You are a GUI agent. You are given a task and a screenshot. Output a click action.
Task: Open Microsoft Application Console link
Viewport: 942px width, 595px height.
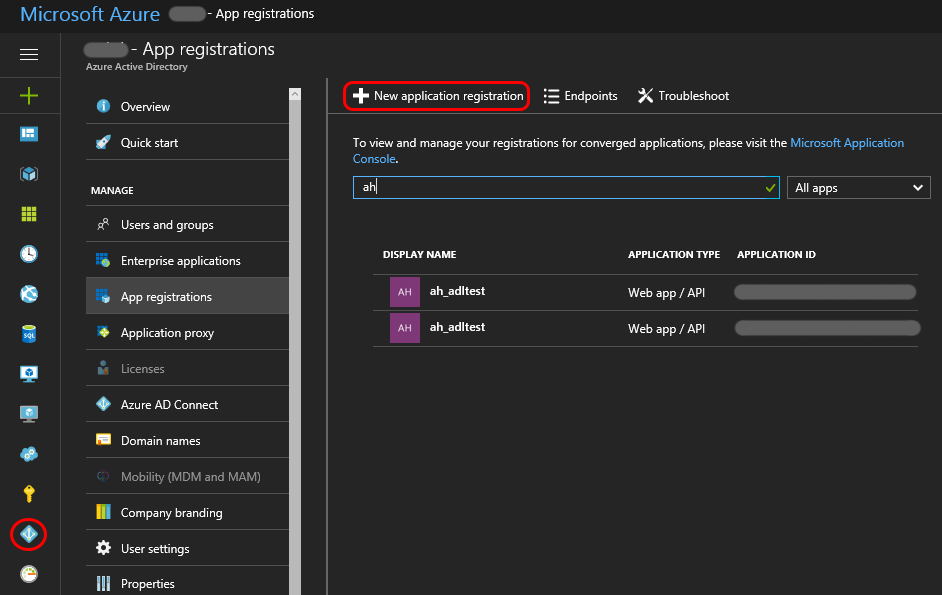pos(846,143)
